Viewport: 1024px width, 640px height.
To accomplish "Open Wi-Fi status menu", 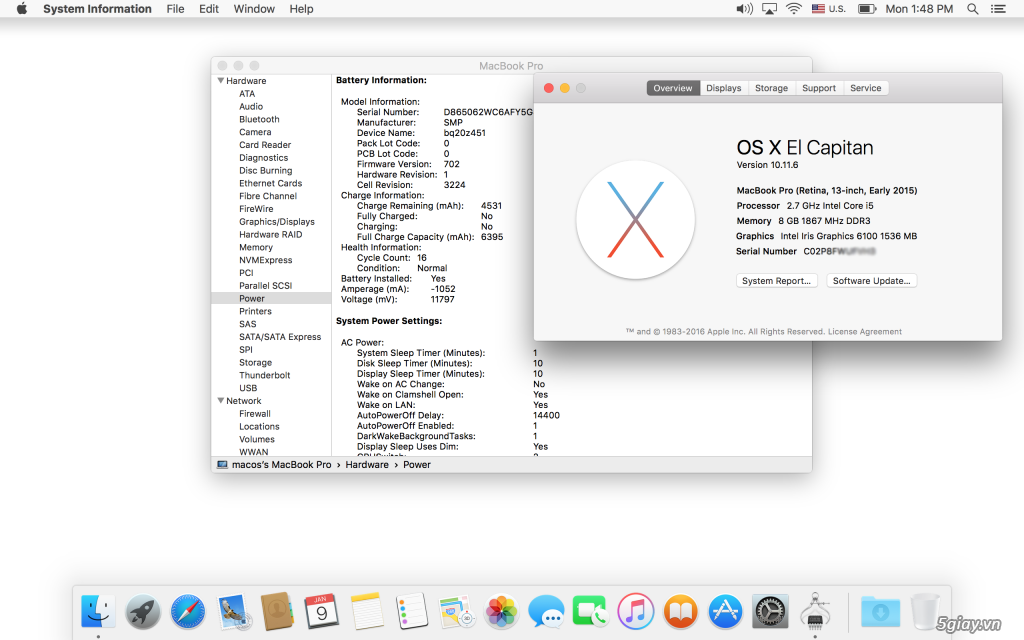I will tap(793, 9).
